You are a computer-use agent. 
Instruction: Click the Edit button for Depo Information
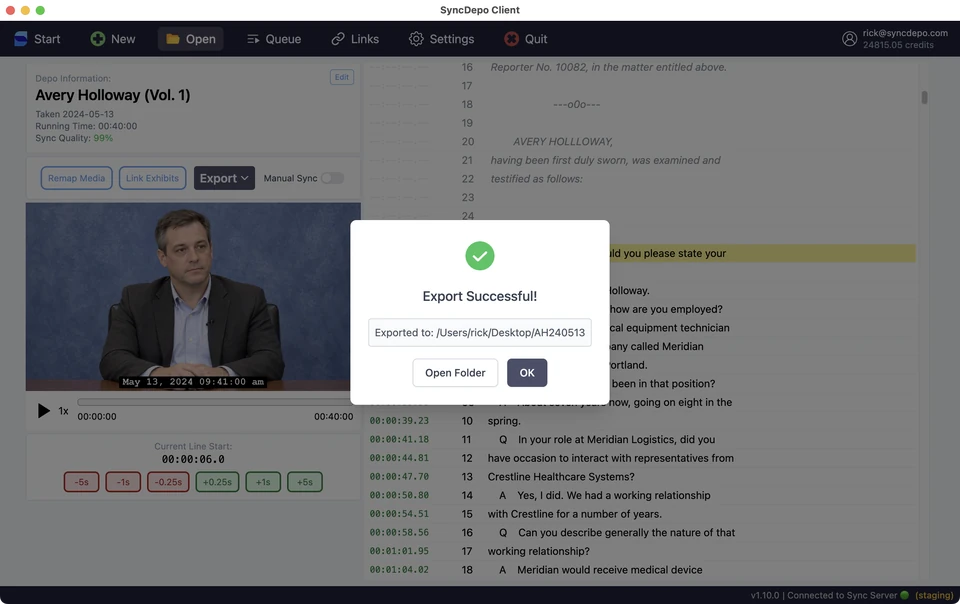(342, 77)
